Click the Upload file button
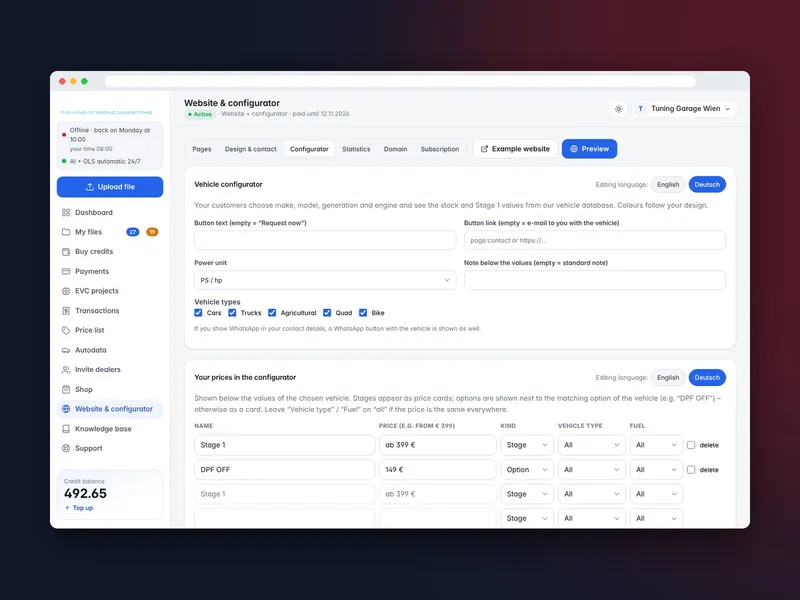Viewport: 800px width, 600px height. 110,187
